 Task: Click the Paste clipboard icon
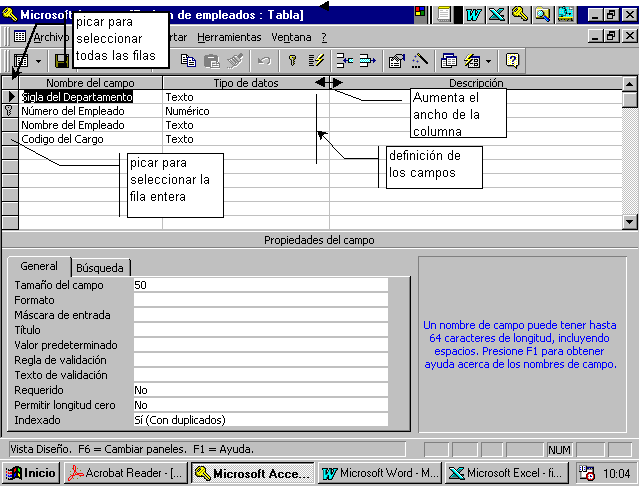tap(212, 61)
